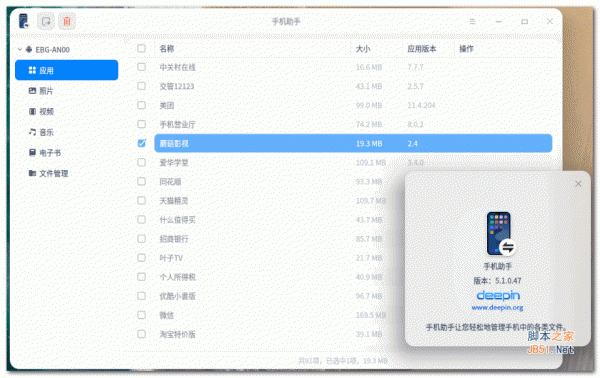
Task: Click the 11.4.204 version value
Action: [x=421, y=105]
